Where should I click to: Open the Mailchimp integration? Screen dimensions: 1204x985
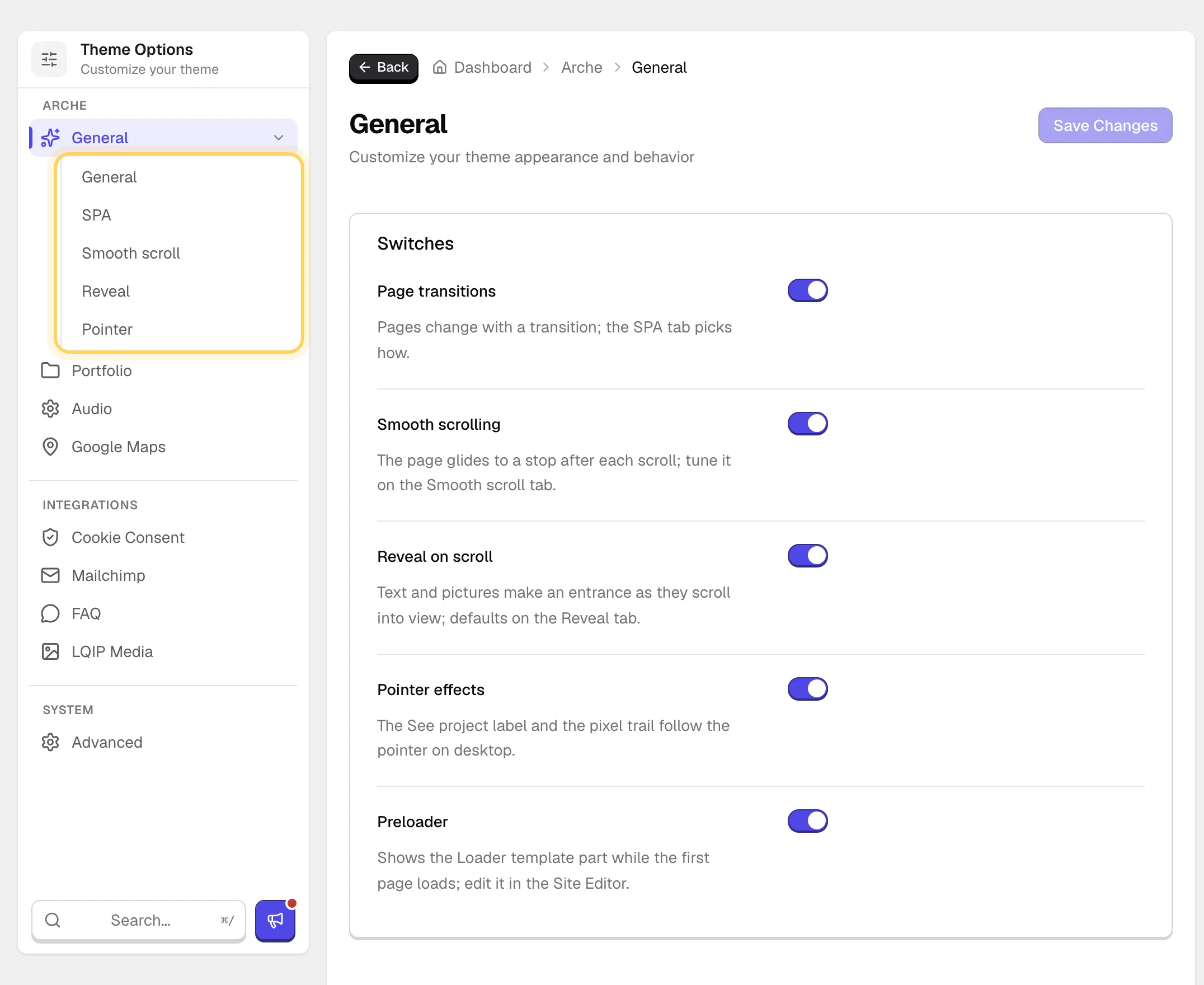coord(163,575)
